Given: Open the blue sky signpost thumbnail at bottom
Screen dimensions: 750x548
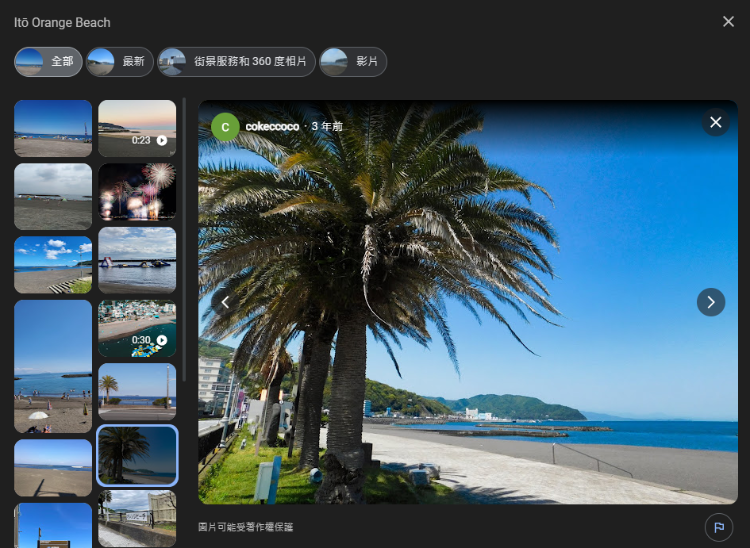Looking at the screenshot, I should [x=53, y=525].
